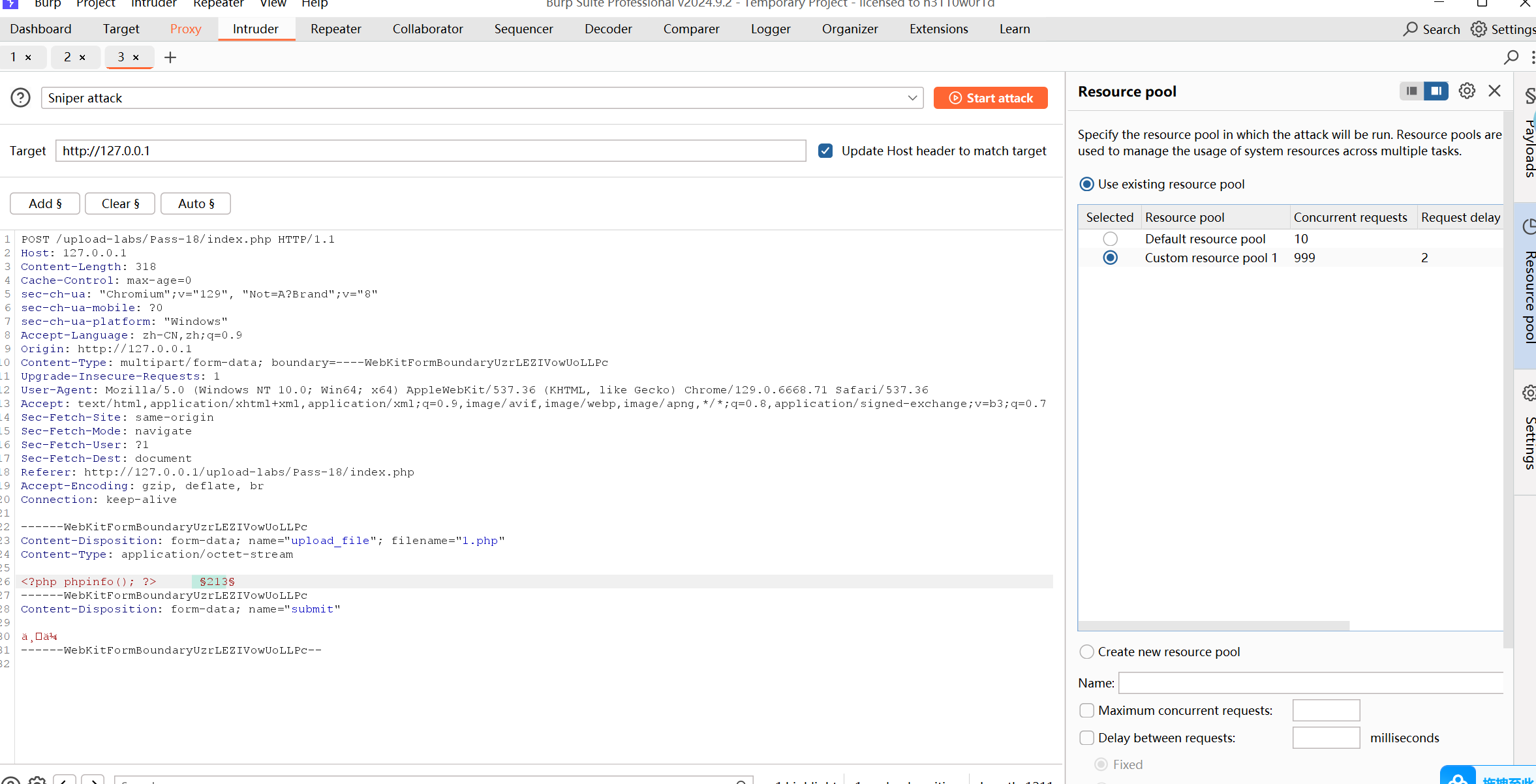Toggle Update Host header to match target
1536x784 pixels.
tap(825, 151)
